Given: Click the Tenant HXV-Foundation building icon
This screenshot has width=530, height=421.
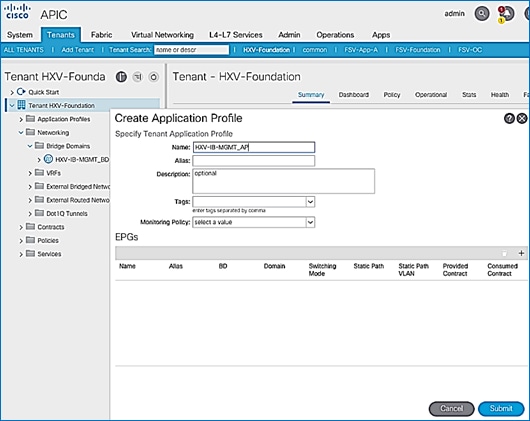Looking at the screenshot, I should point(21,105).
